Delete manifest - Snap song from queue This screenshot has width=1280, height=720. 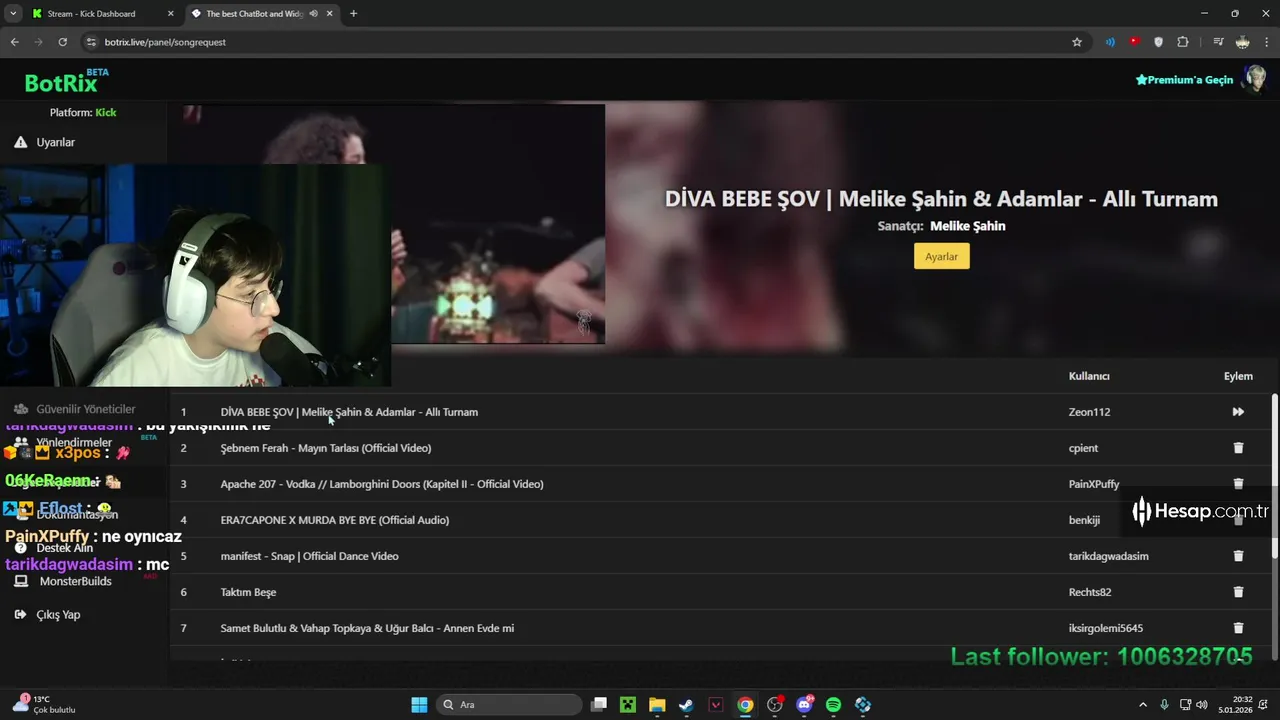[x=1238, y=556]
